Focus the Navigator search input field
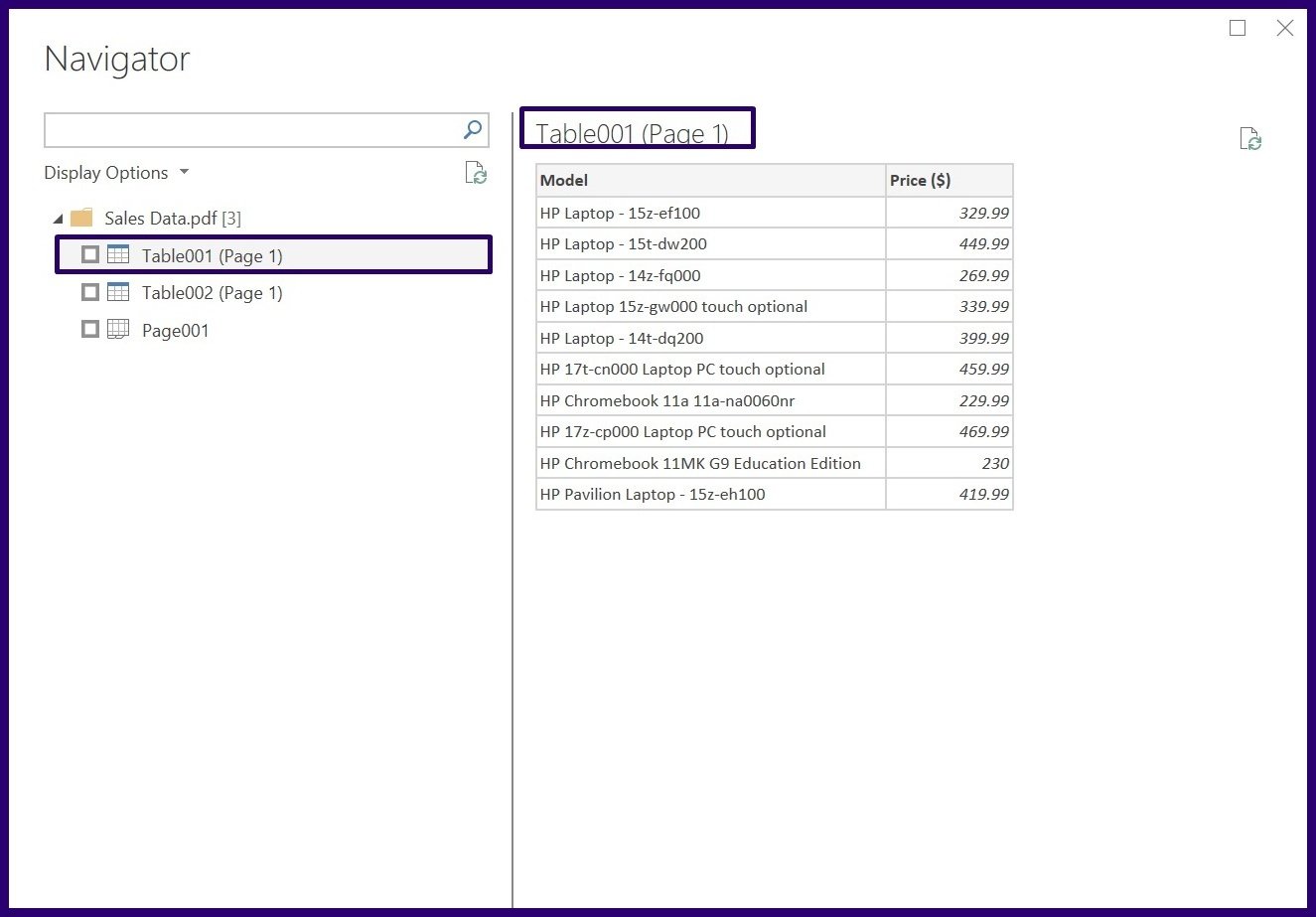This screenshot has width=1316, height=917. (x=252, y=130)
